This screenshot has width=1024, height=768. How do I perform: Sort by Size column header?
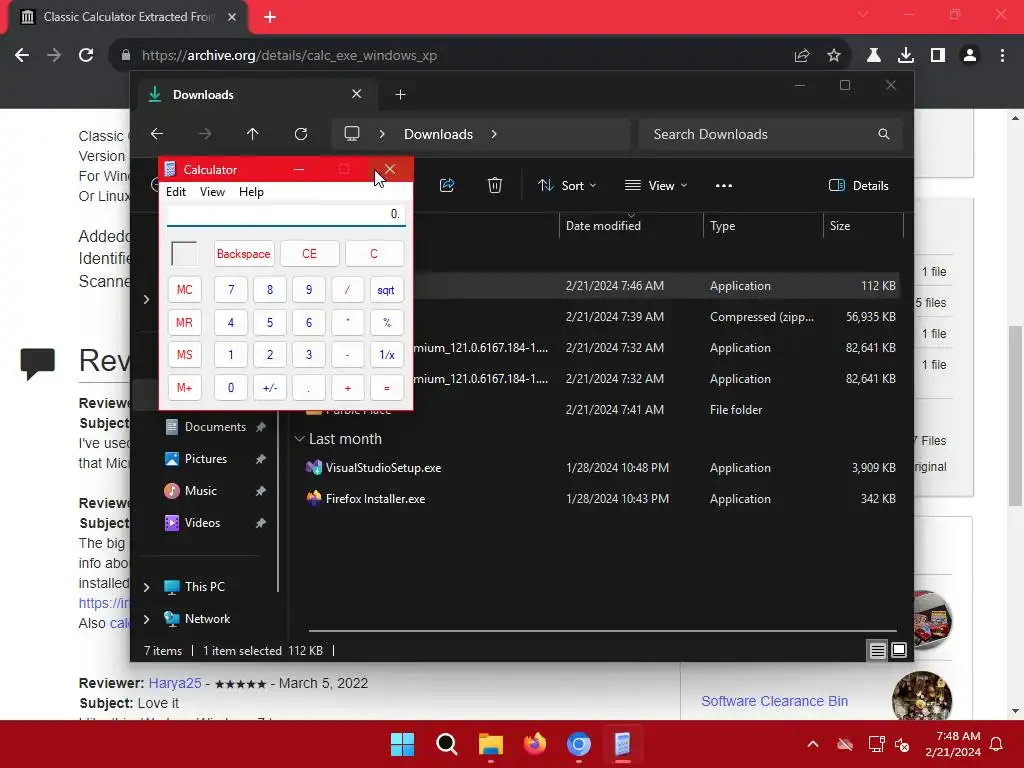pyautogui.click(x=863, y=225)
